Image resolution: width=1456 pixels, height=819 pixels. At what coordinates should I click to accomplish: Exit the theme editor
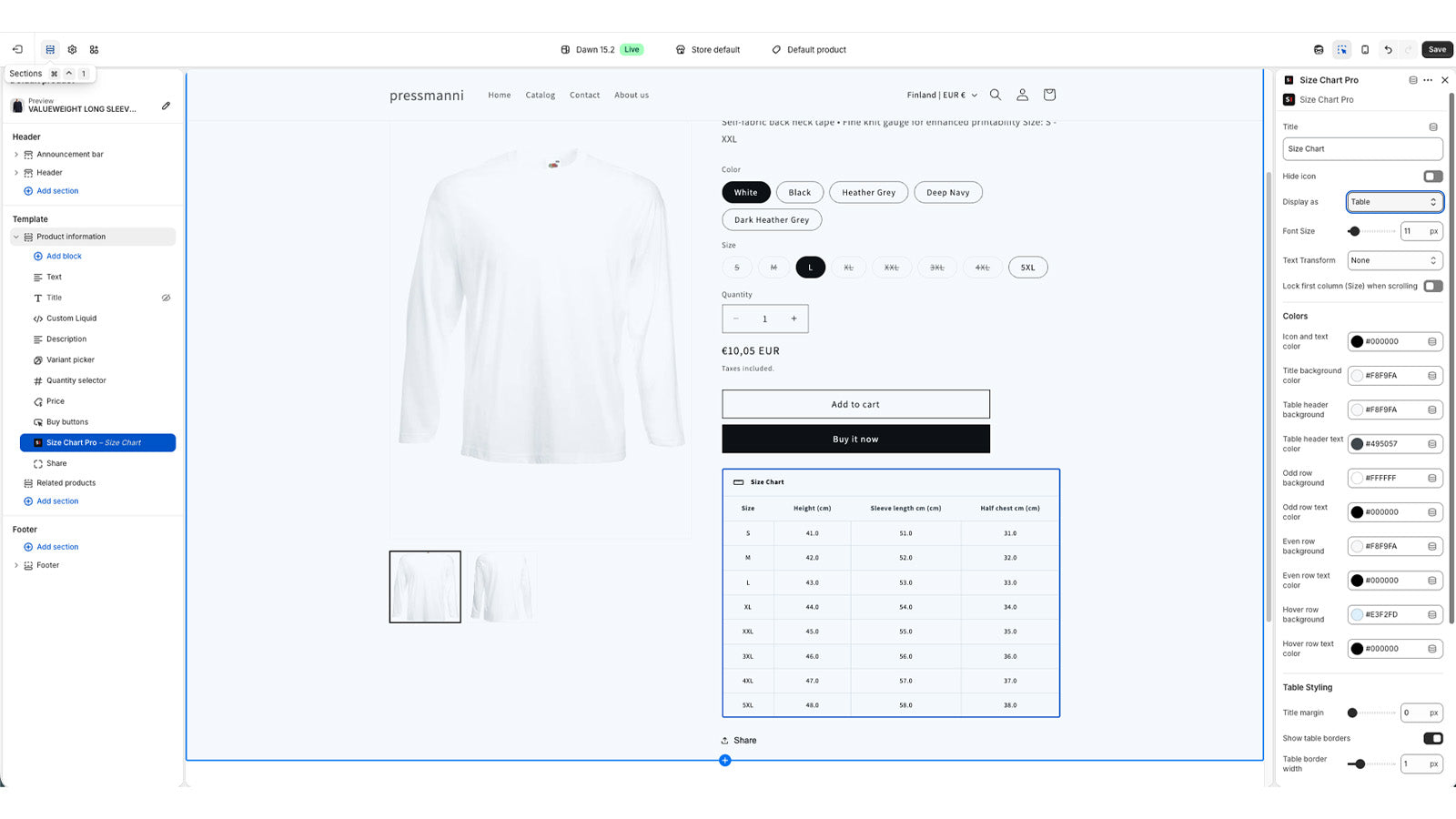(x=18, y=49)
